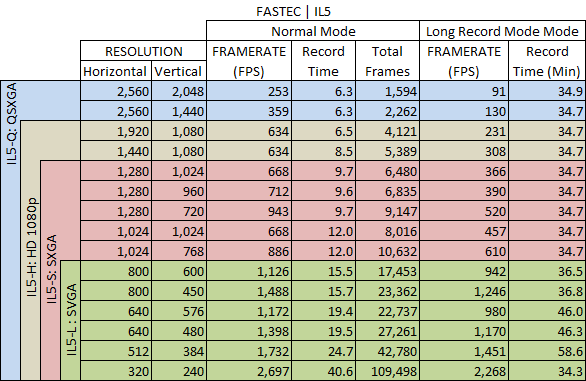
Task: Select the total frames cell 1,594
Action: [x=387, y=91]
